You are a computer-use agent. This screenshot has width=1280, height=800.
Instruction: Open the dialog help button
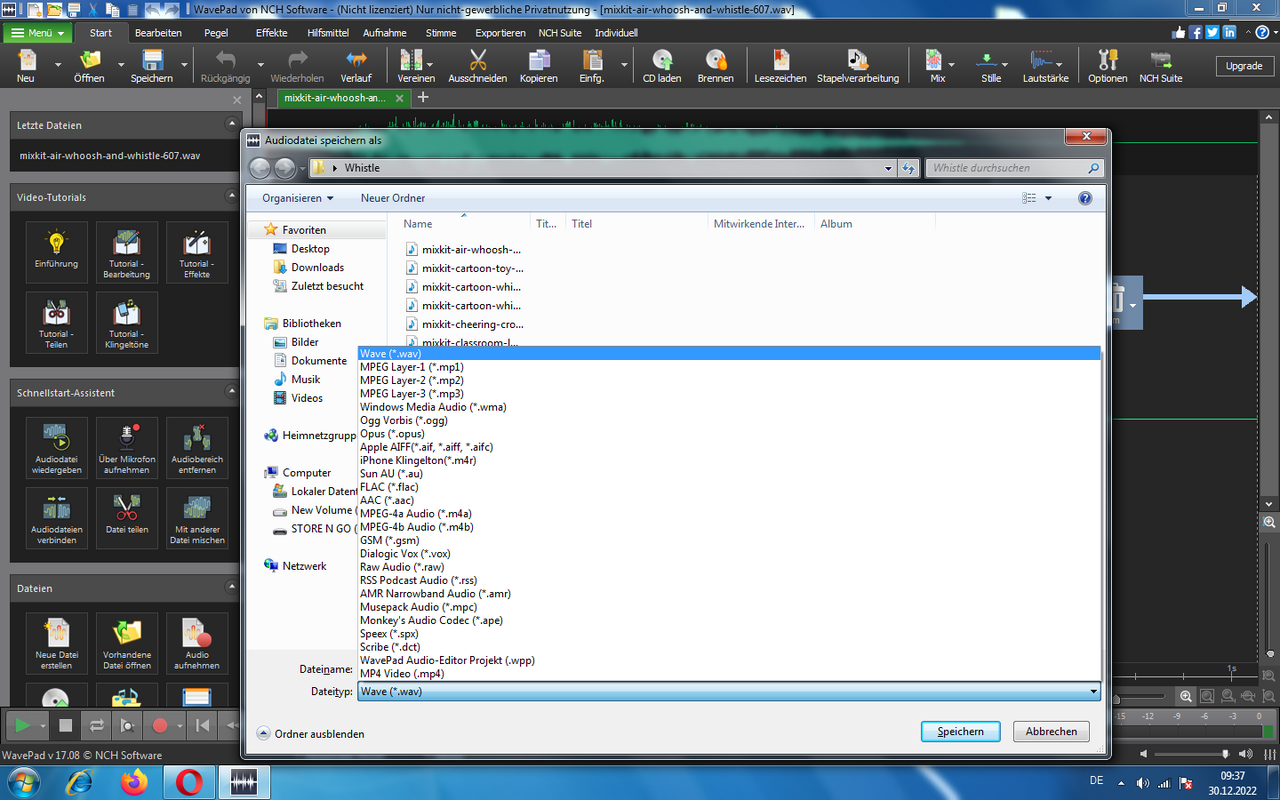[1085, 198]
